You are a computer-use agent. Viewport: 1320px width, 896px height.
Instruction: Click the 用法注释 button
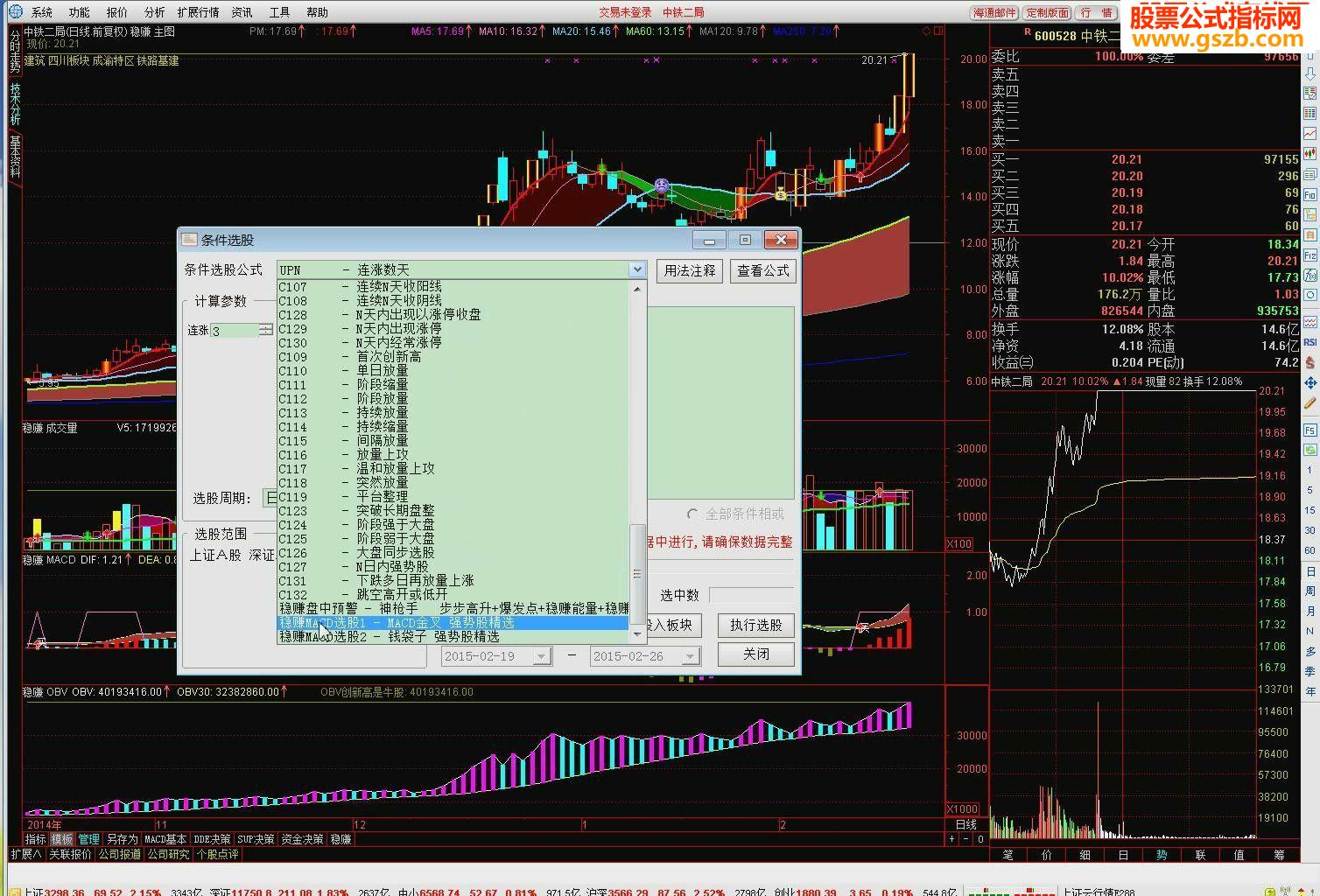(690, 270)
